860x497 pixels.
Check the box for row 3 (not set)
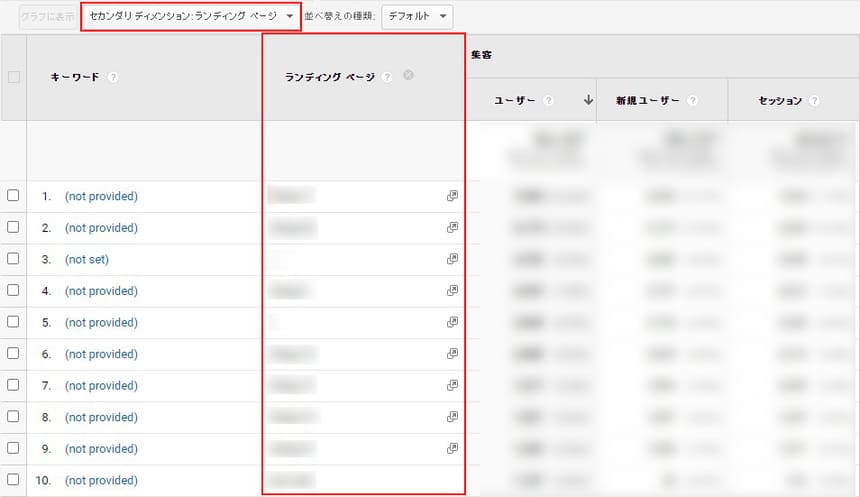tap(14, 259)
